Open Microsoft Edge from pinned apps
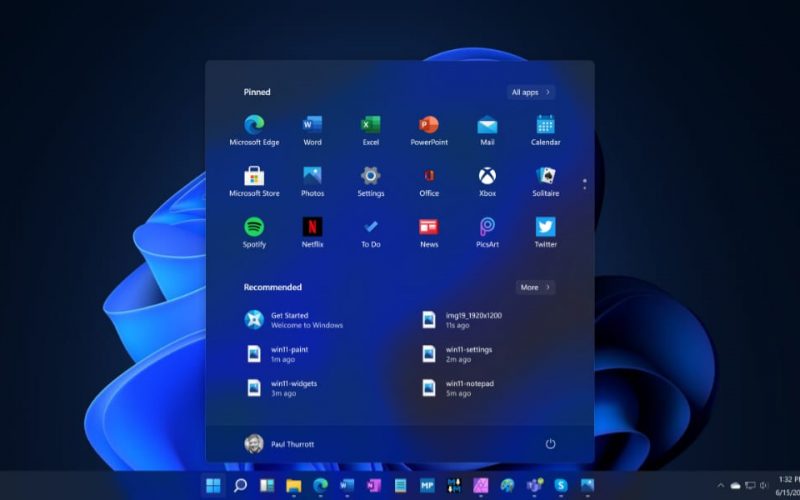The height and width of the screenshot is (500, 800). (254, 131)
